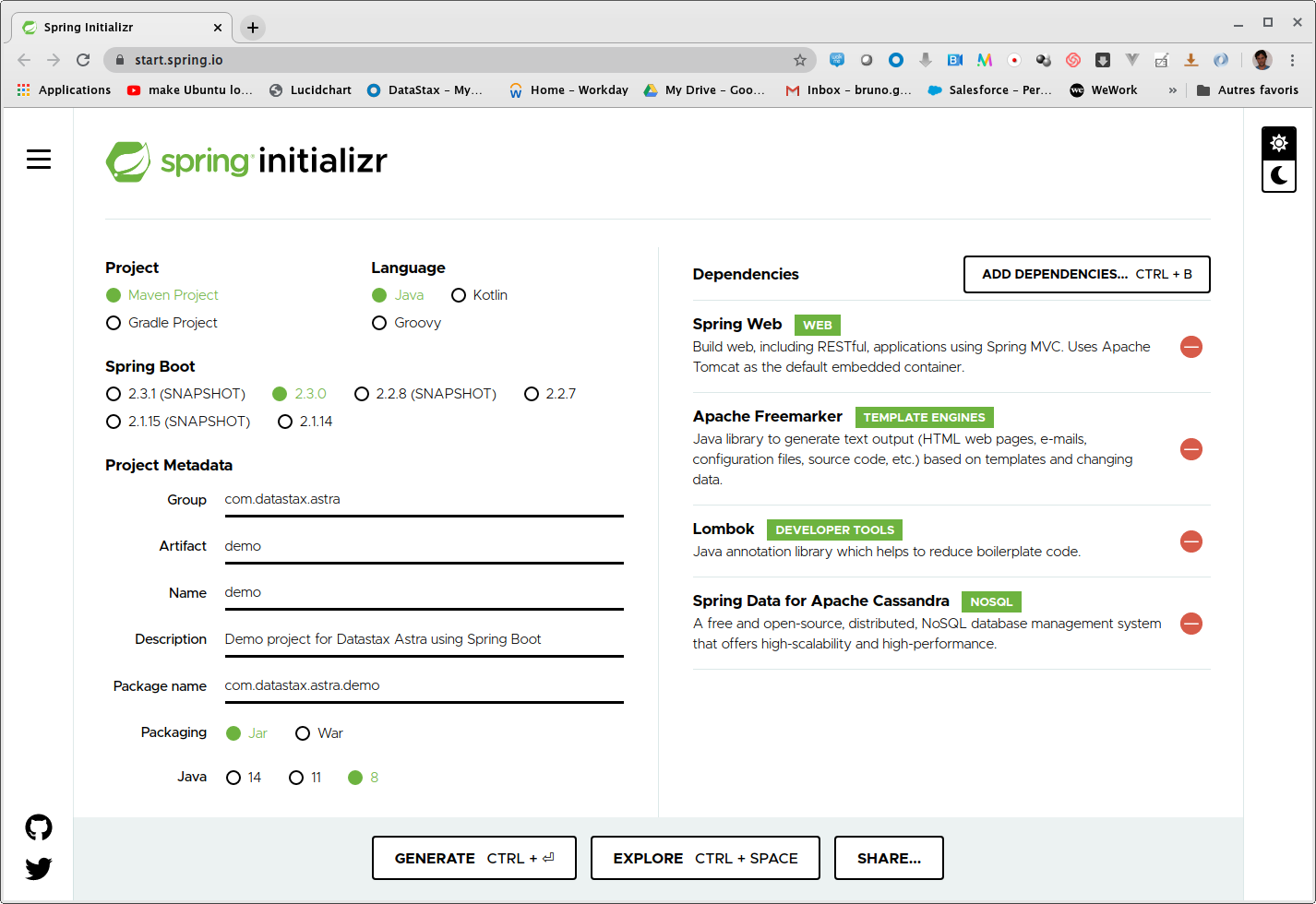Open Lucidchart bookmark
Screen dimensions: 1316x904
310,90
